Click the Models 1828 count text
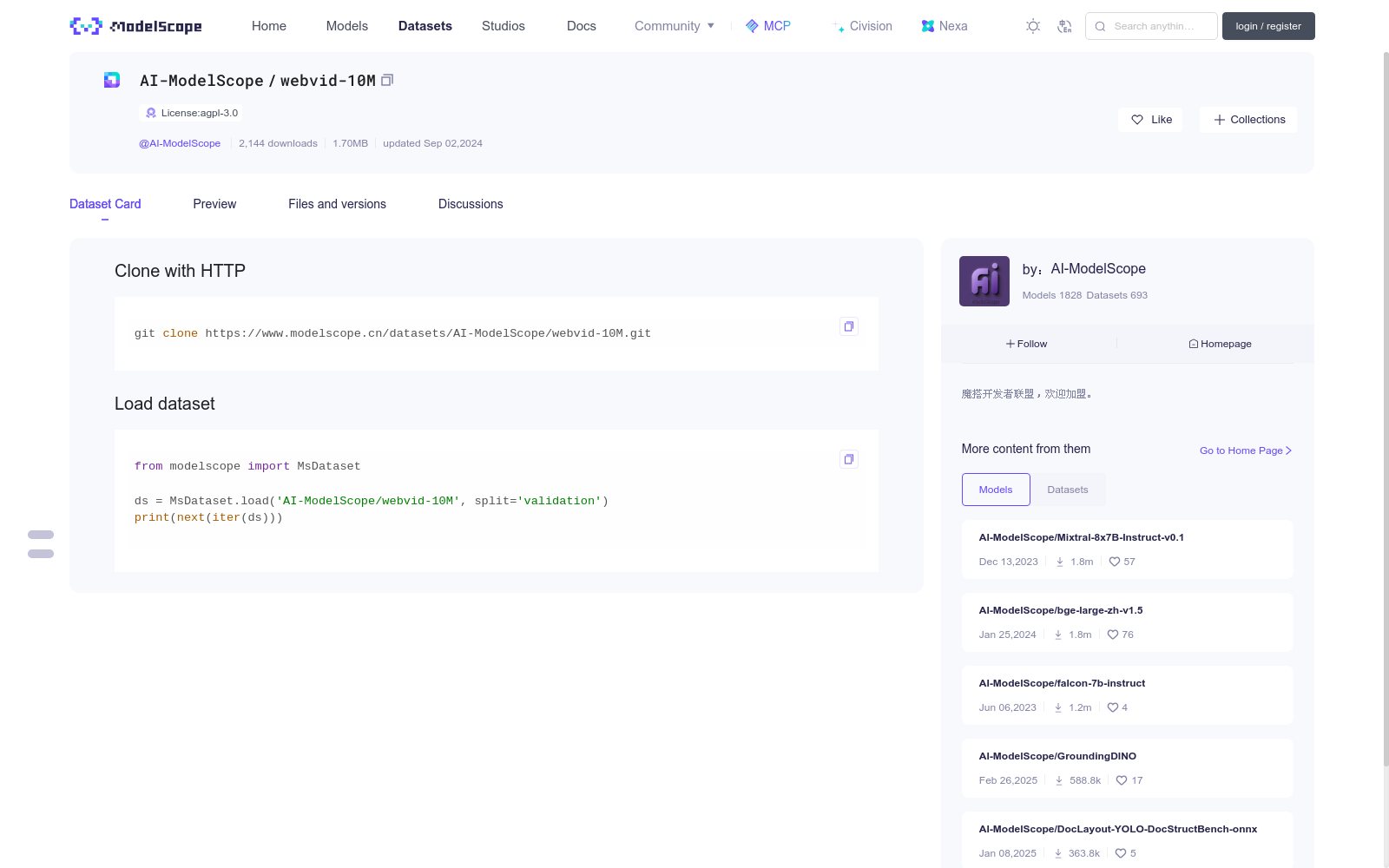 [x=1052, y=295]
